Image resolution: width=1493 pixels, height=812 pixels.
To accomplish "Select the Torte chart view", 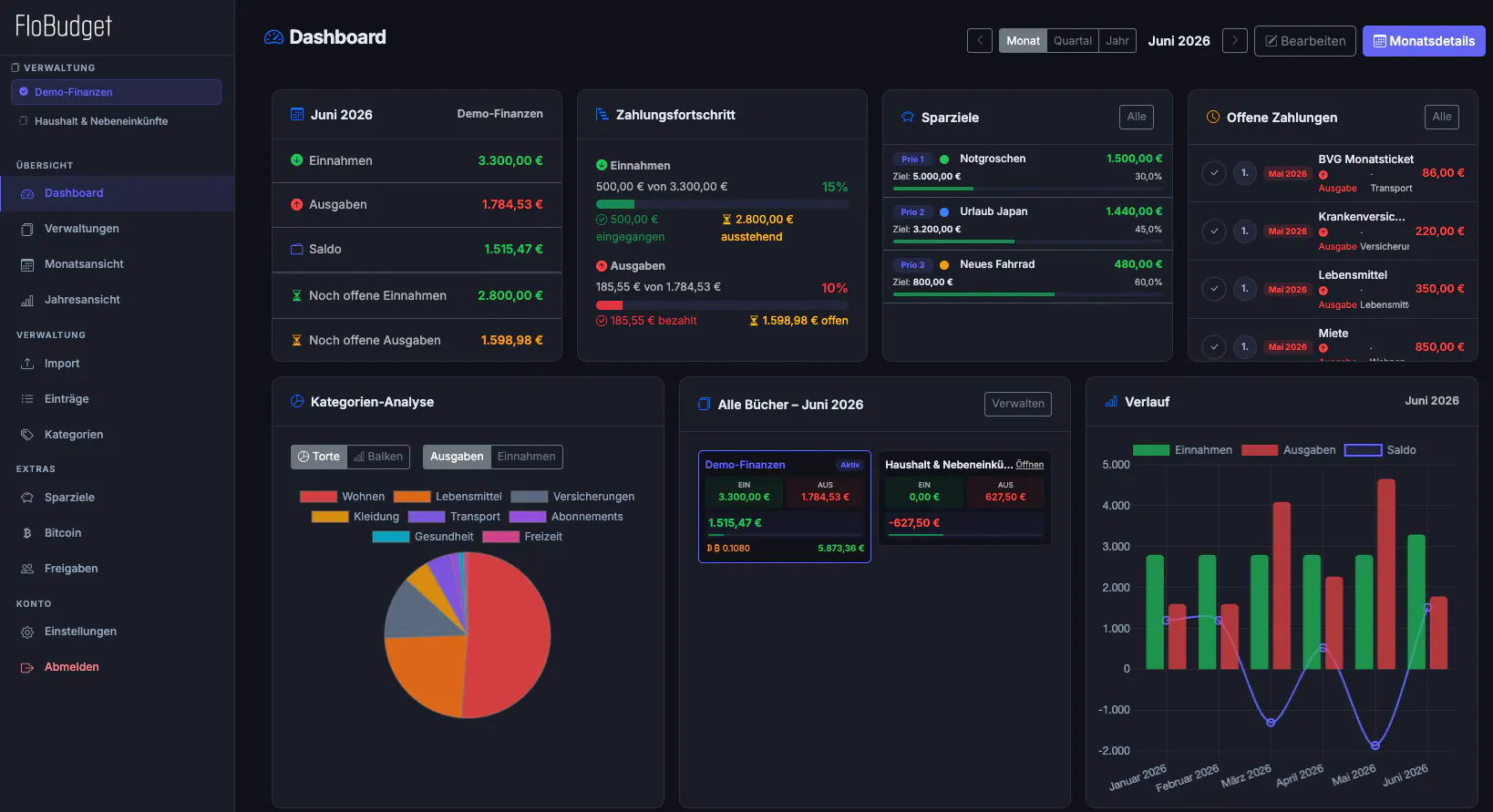I will (319, 457).
